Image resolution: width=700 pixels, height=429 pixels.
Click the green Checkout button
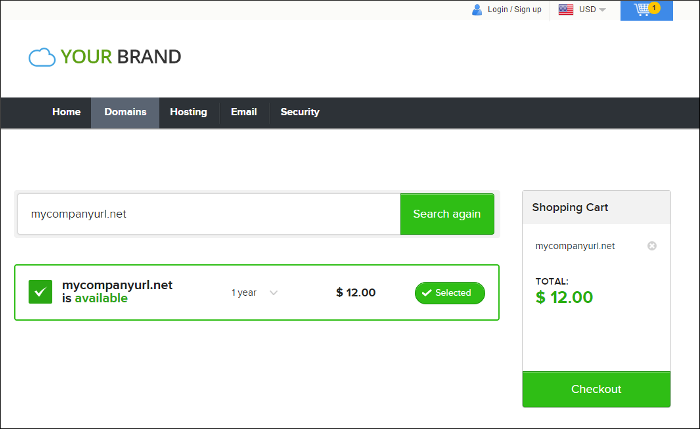click(596, 389)
